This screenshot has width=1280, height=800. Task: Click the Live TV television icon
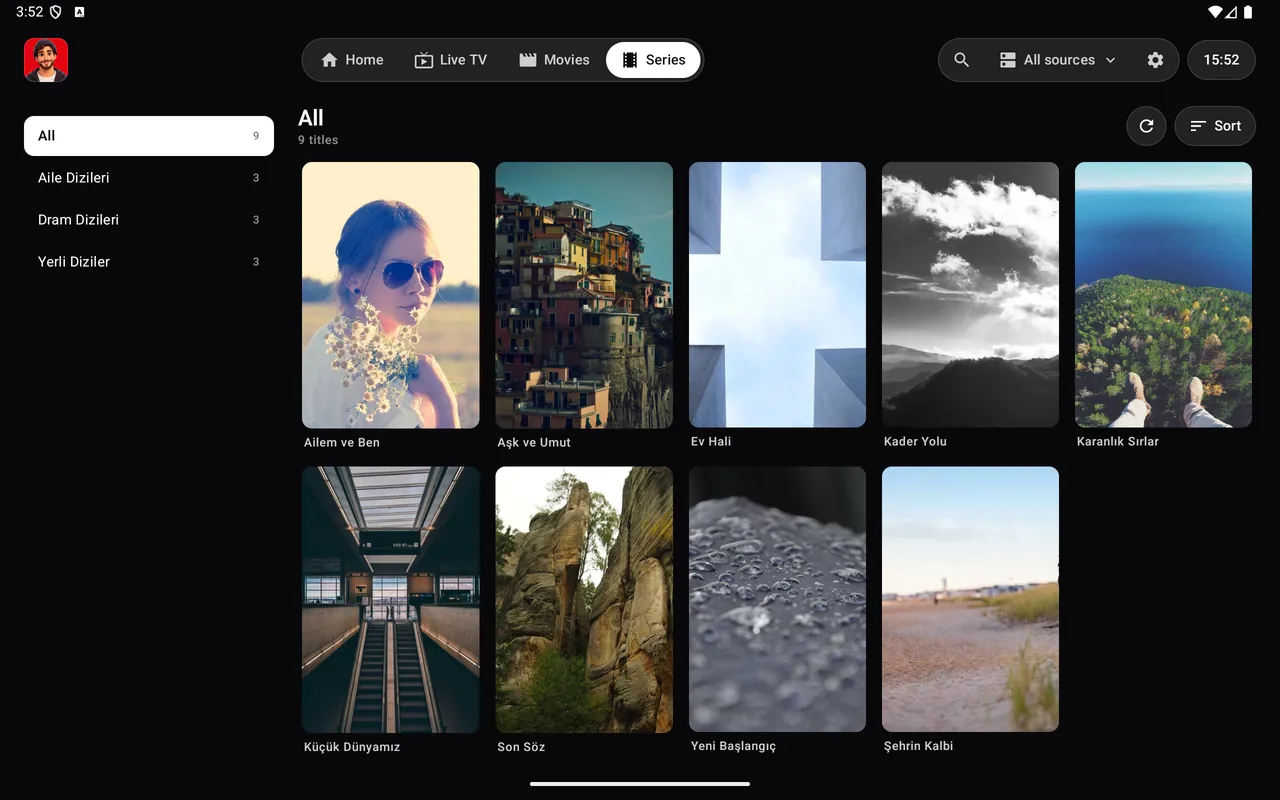click(x=424, y=60)
